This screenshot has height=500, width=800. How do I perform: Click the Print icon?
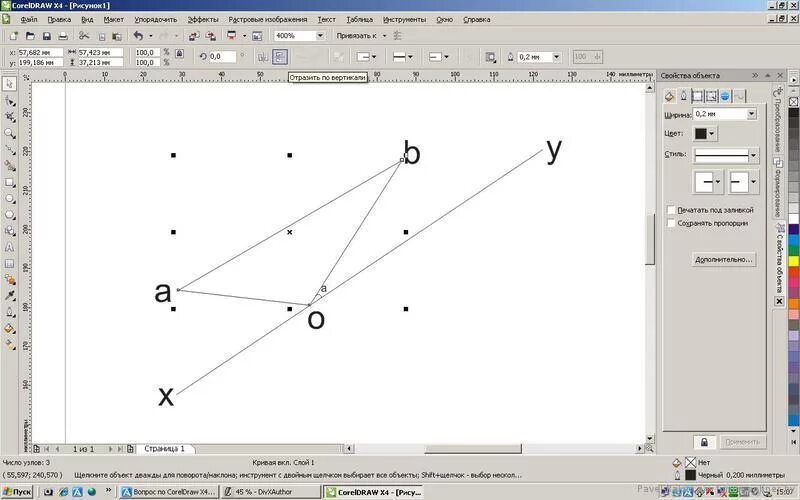63,36
